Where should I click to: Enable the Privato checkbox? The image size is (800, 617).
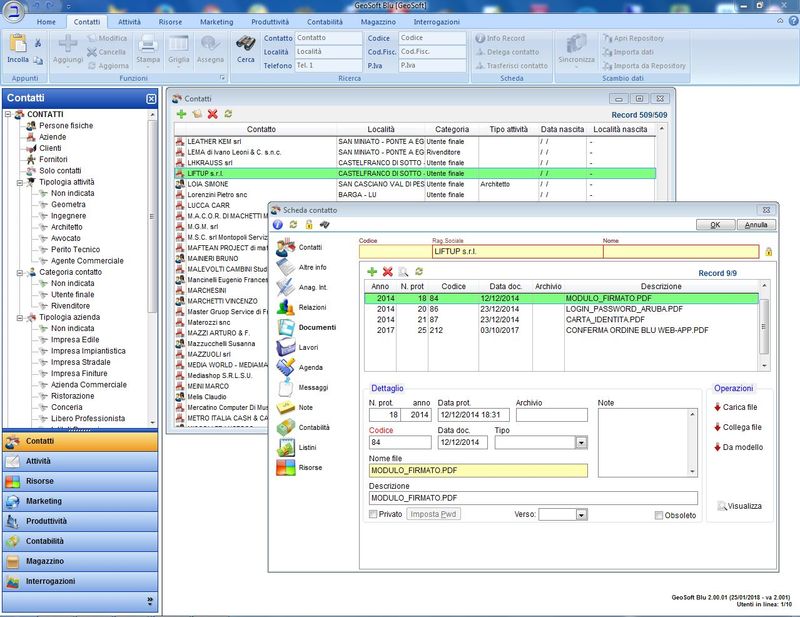[374, 515]
